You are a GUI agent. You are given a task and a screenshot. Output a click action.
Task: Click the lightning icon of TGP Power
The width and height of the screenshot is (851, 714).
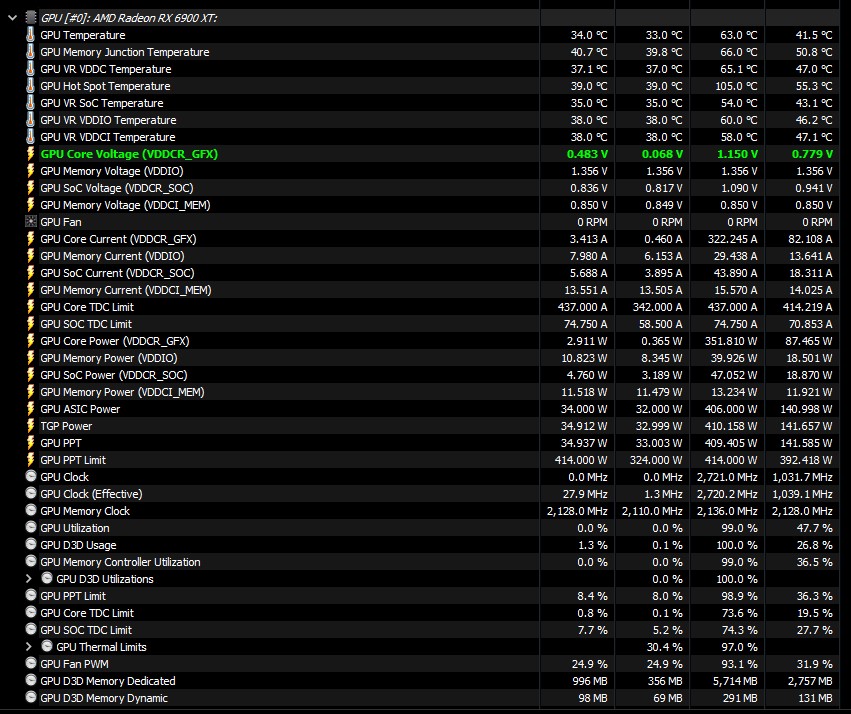[x=30, y=426]
